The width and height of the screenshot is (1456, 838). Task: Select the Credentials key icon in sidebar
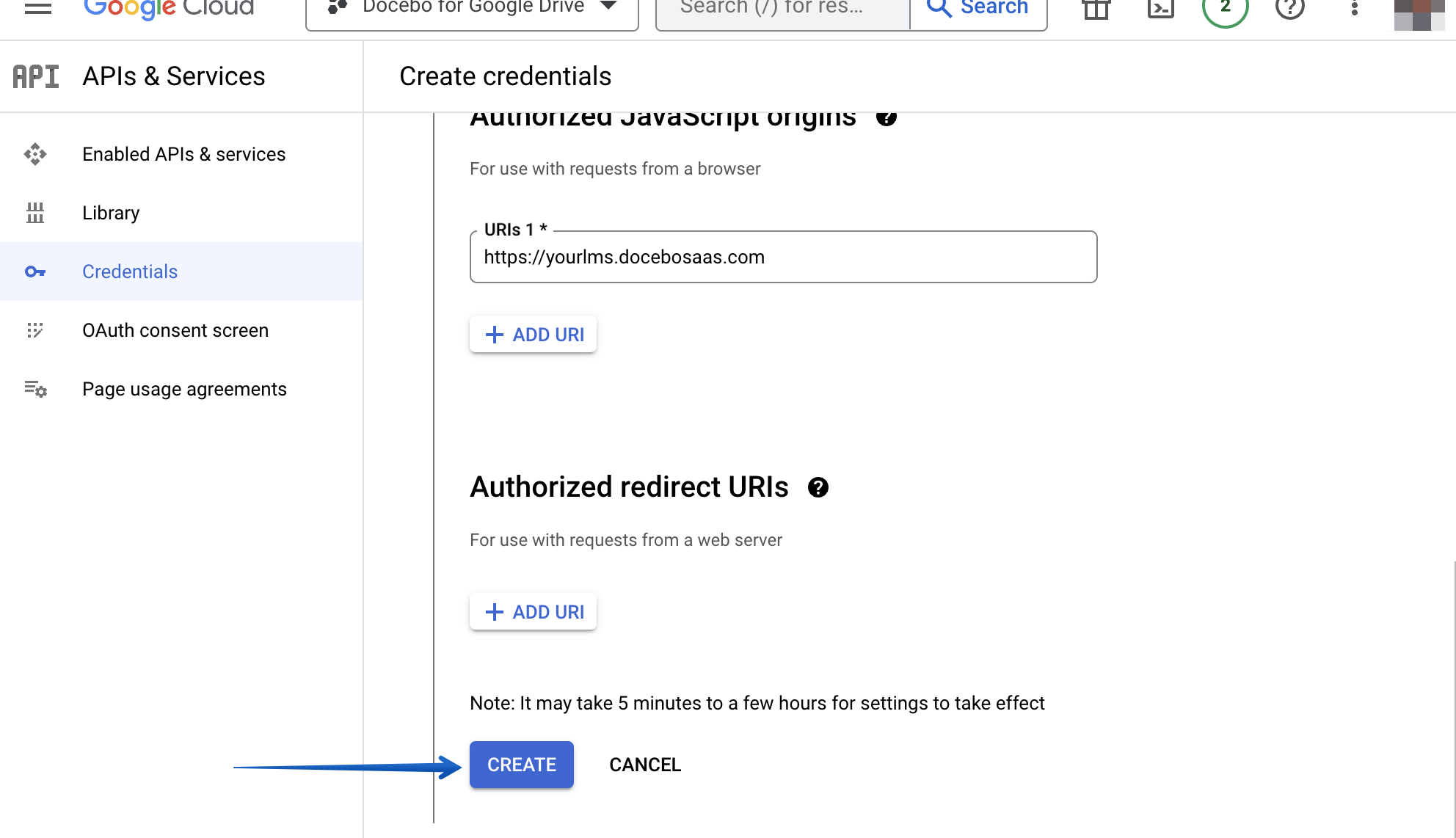coord(35,272)
